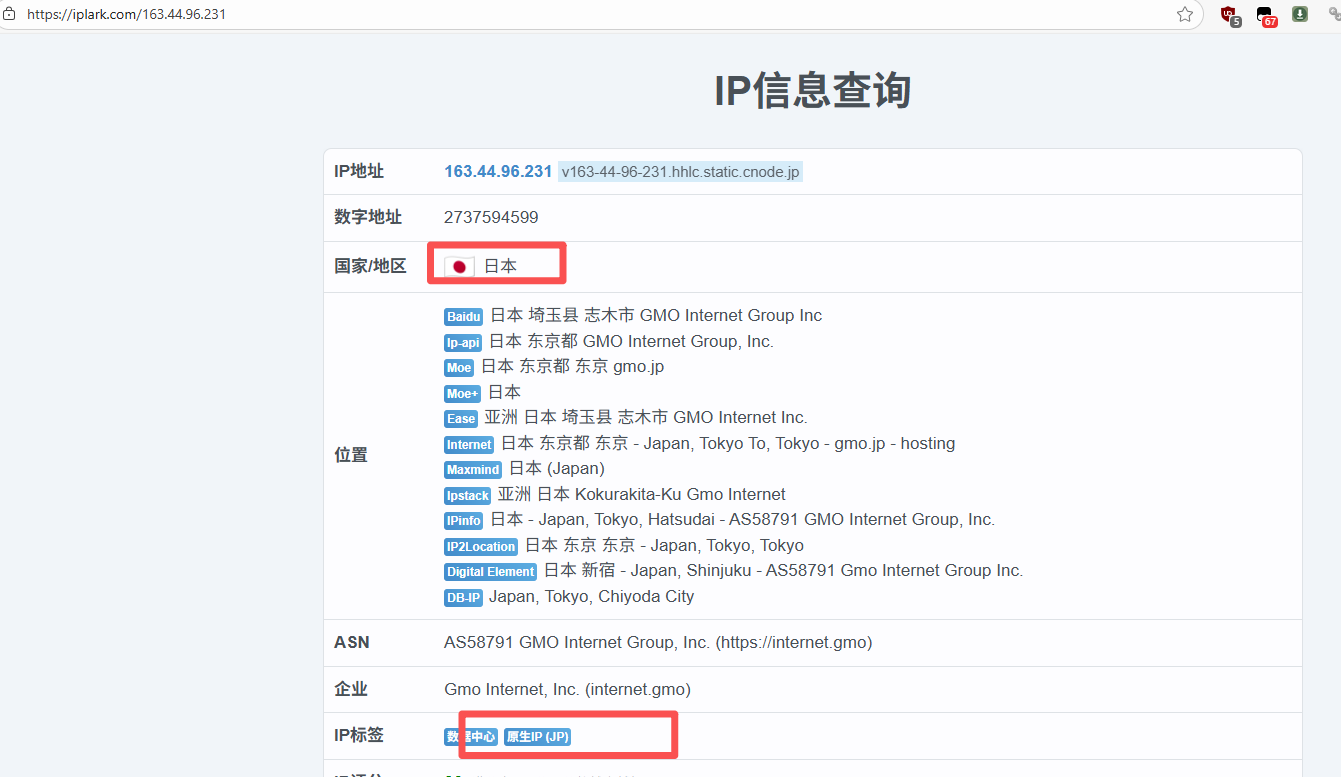This screenshot has width=1341, height=777.
Task: Click the ASN value AS58791 GMO Internet Group
Action: pos(657,642)
